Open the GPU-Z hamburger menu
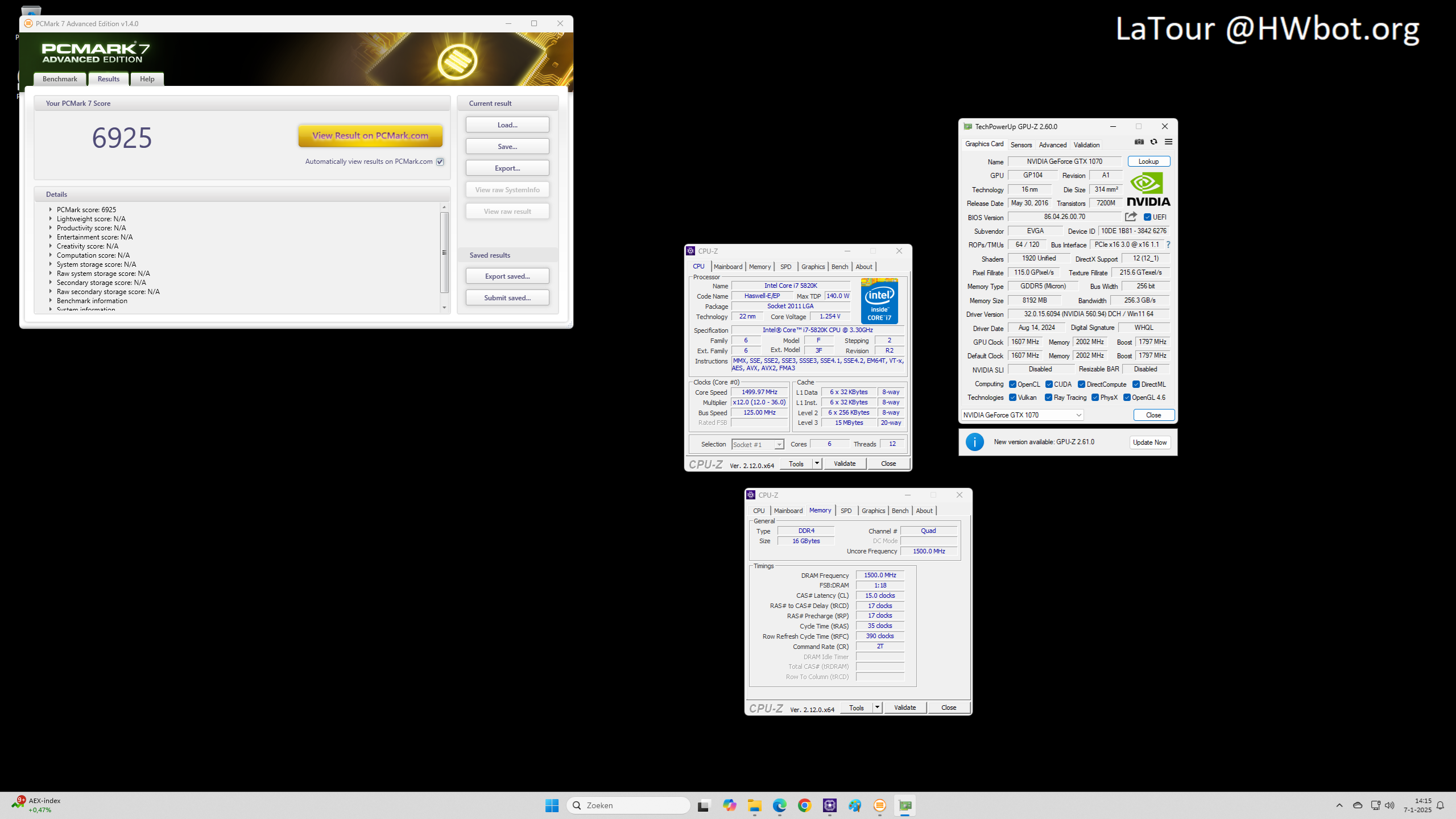This screenshot has height=819, width=1456. (1168, 142)
